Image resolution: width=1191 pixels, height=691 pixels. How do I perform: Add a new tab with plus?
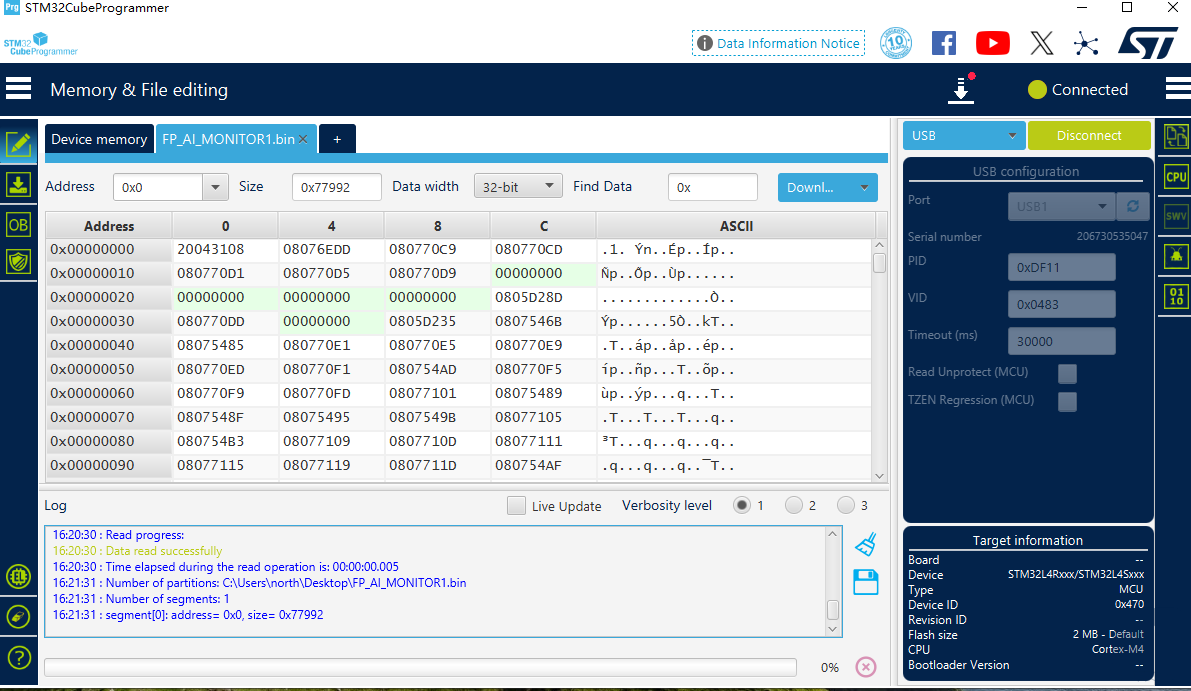(x=337, y=140)
